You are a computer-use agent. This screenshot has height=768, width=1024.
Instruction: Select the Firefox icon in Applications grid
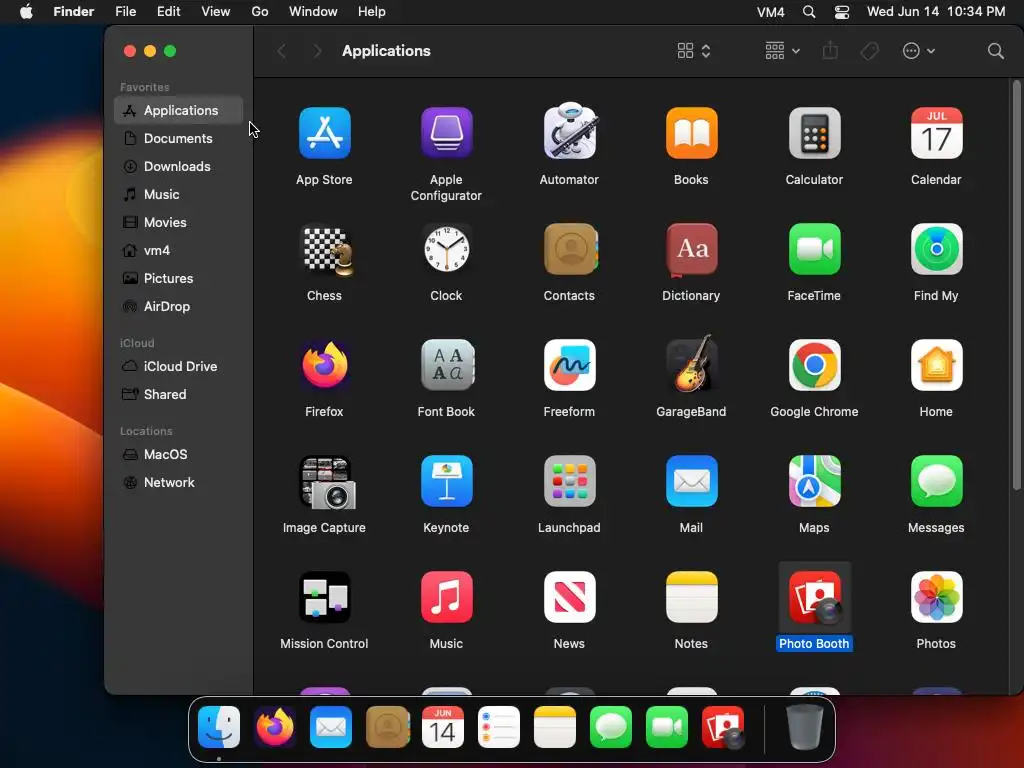(x=325, y=365)
